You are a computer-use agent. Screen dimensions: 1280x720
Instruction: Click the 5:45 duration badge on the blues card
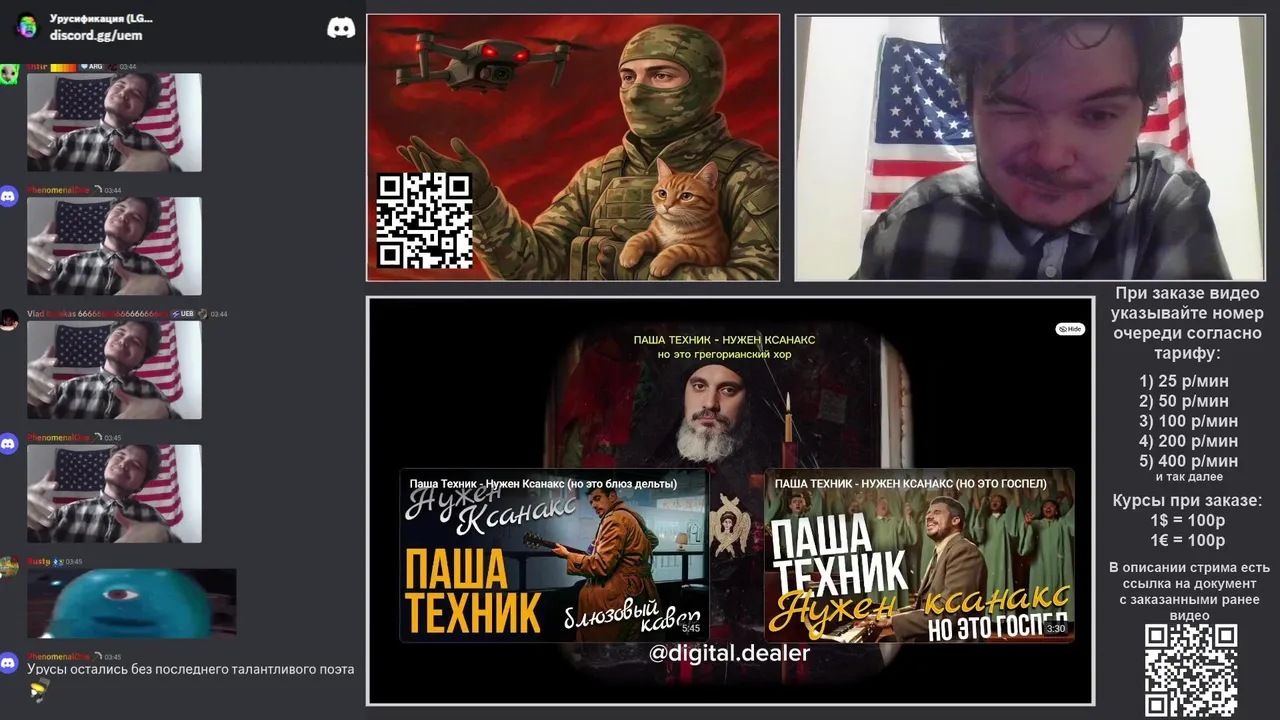coord(691,629)
